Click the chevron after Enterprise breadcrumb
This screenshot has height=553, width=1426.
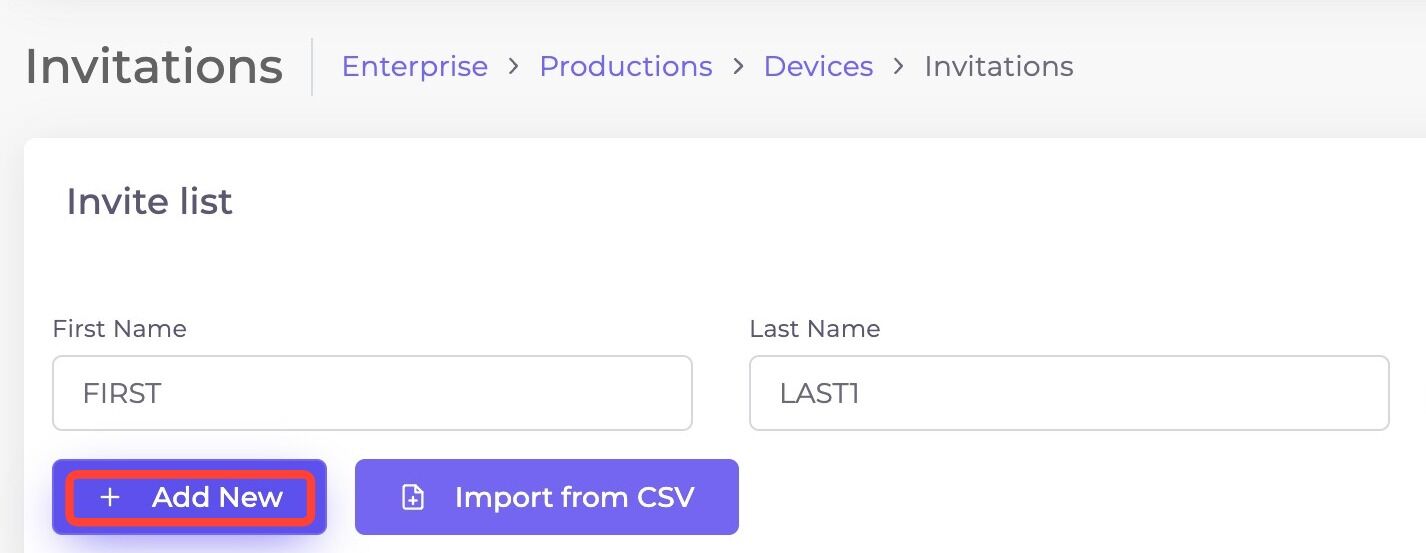point(513,66)
